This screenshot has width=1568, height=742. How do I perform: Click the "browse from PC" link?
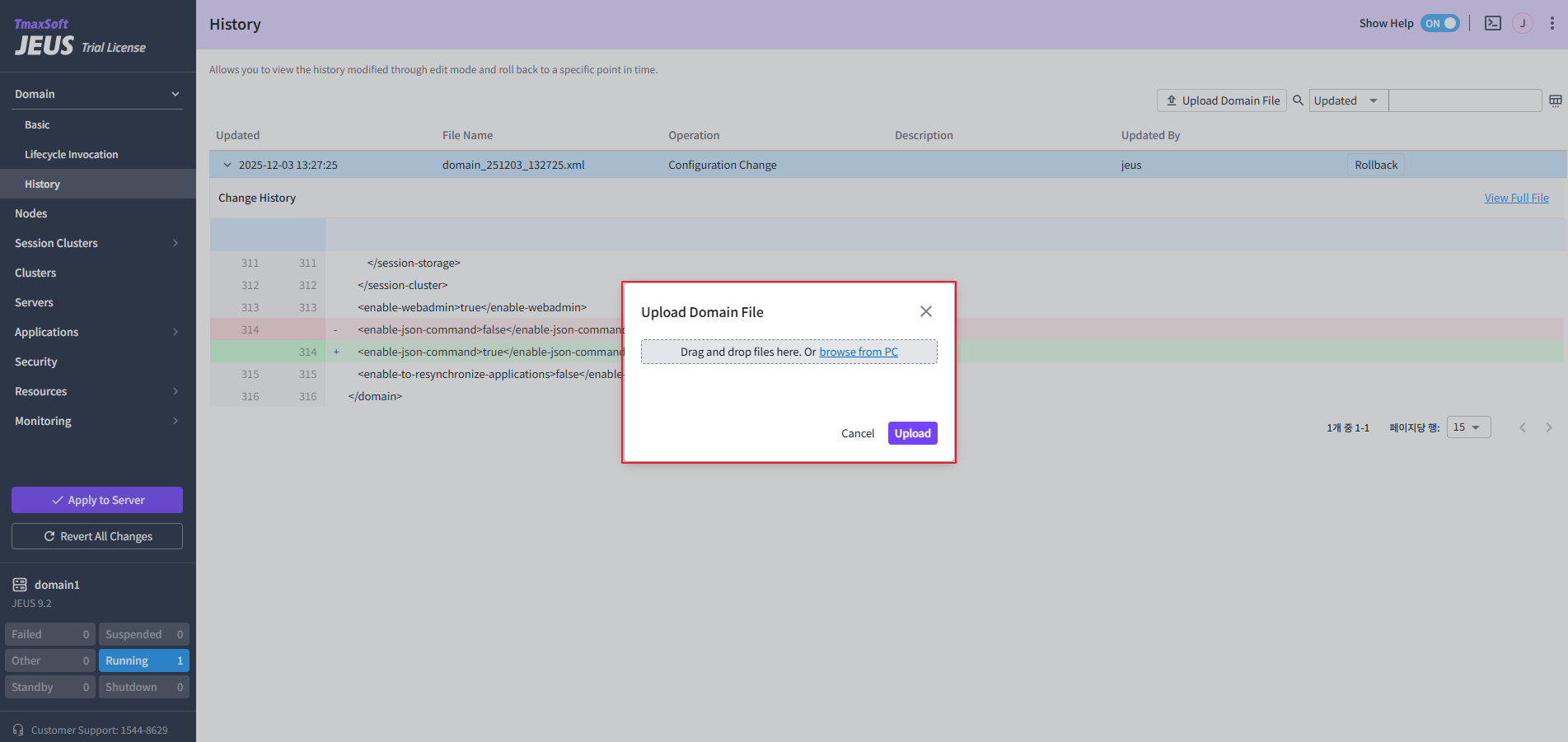pyautogui.click(x=859, y=352)
